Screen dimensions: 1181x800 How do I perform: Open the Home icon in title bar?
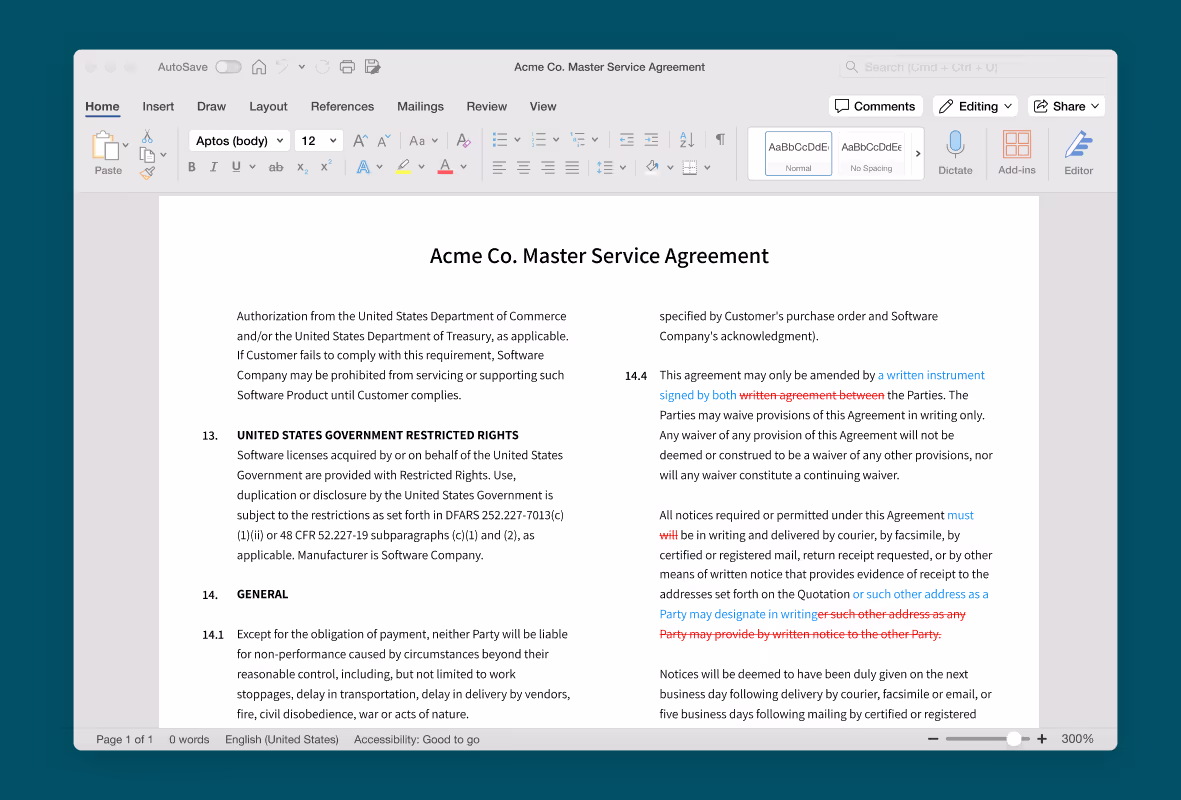point(259,67)
